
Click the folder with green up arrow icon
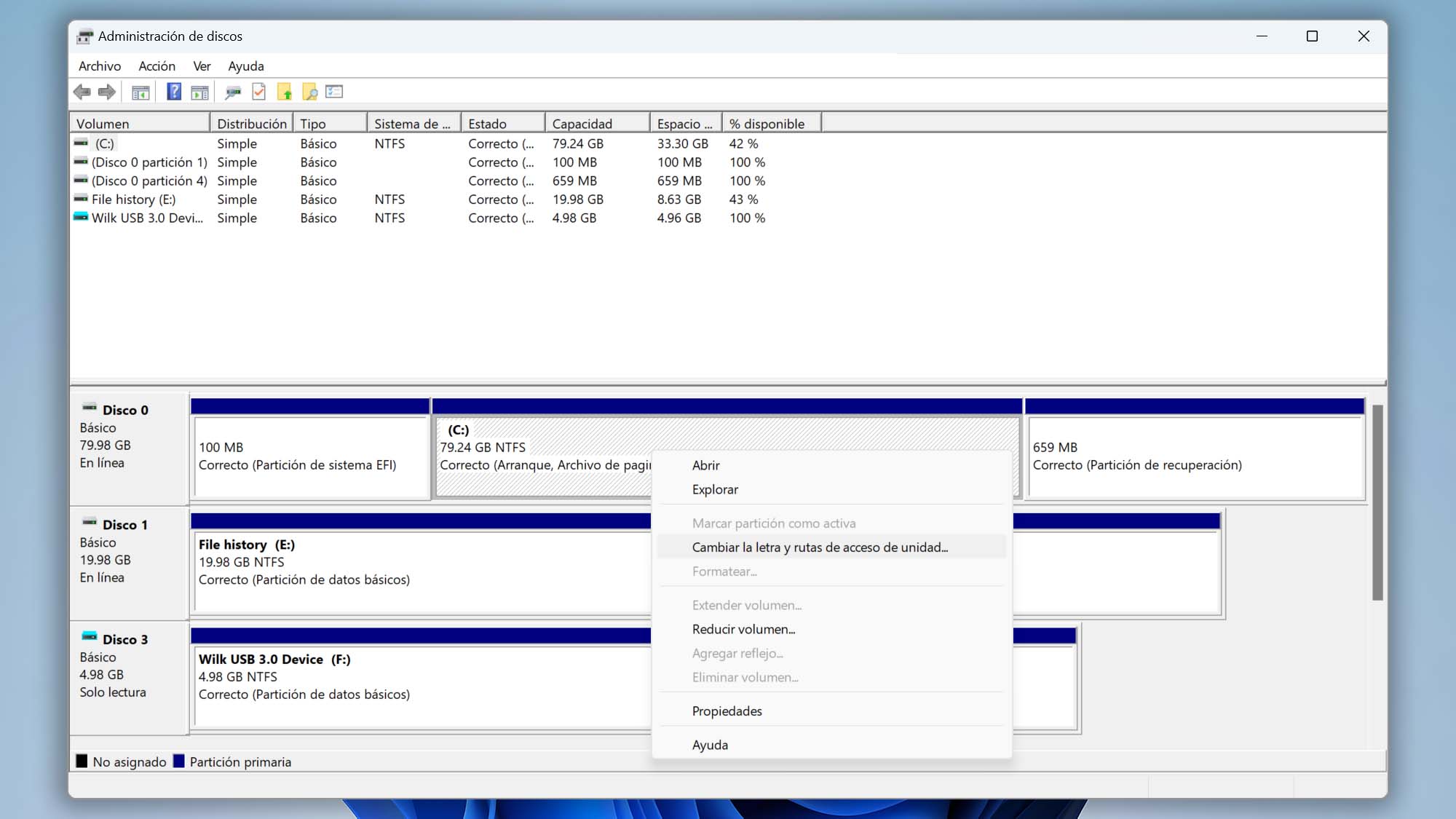(285, 92)
